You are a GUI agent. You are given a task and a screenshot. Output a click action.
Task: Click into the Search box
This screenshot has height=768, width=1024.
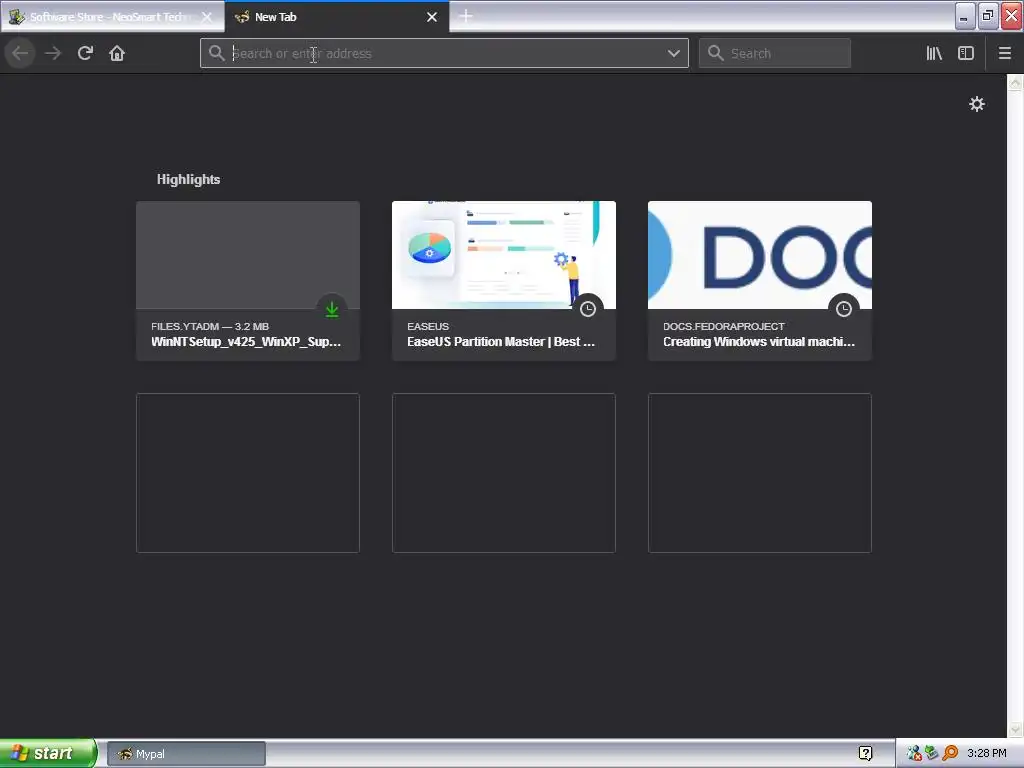click(775, 53)
